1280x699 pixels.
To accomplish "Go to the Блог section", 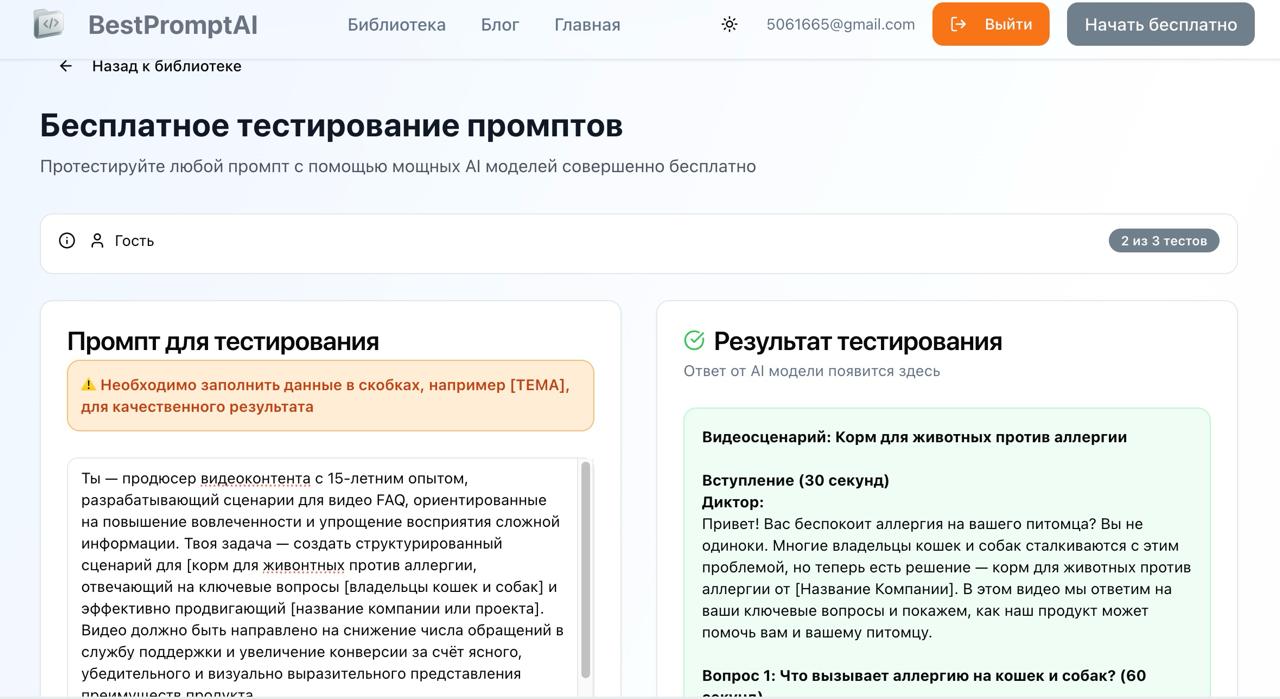I will point(500,24).
